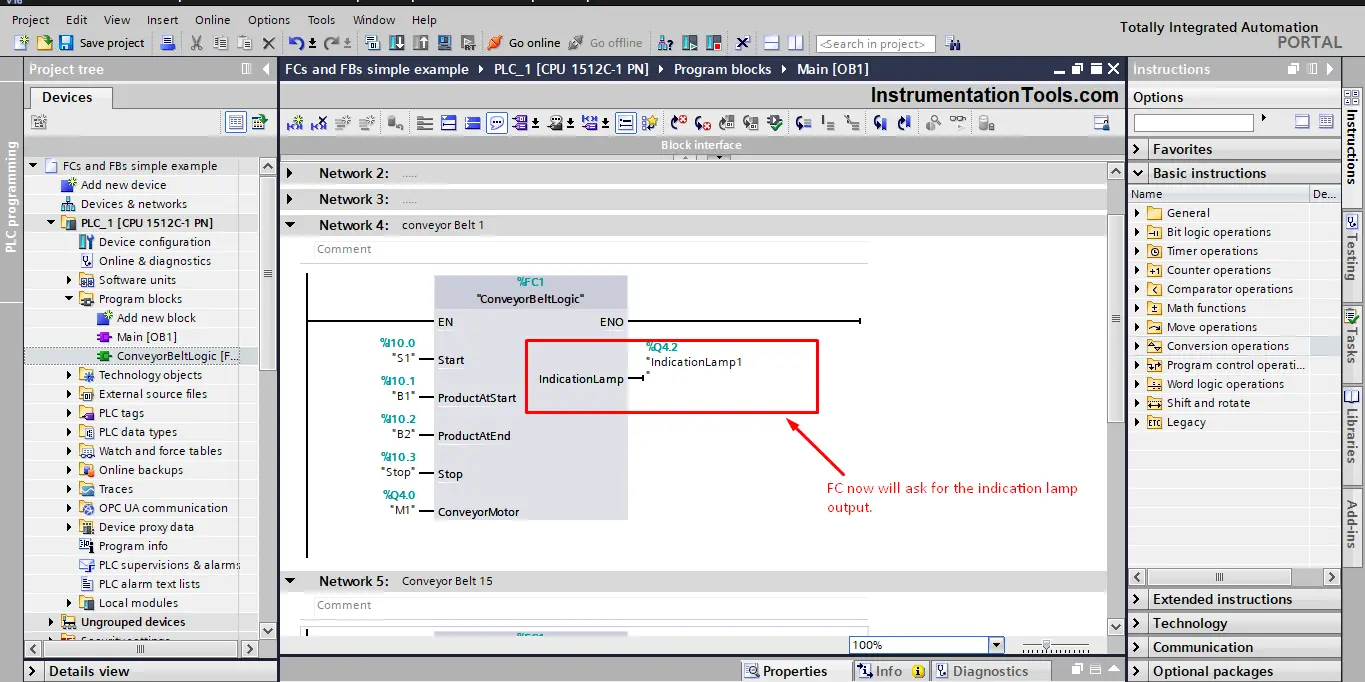Image resolution: width=1365 pixels, height=682 pixels.
Task: Open the Options menu
Action: (x=269, y=20)
